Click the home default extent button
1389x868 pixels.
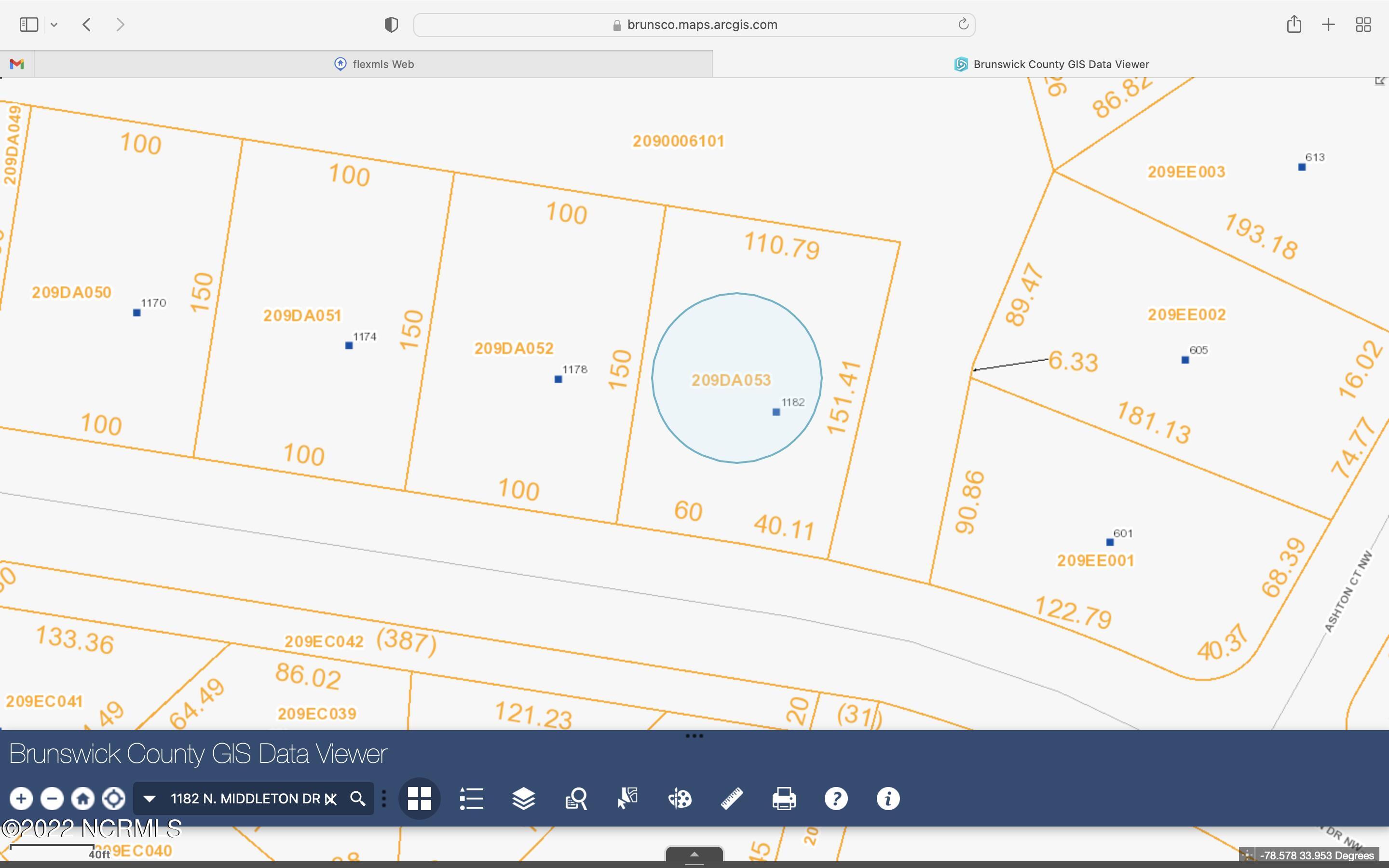tap(82, 799)
